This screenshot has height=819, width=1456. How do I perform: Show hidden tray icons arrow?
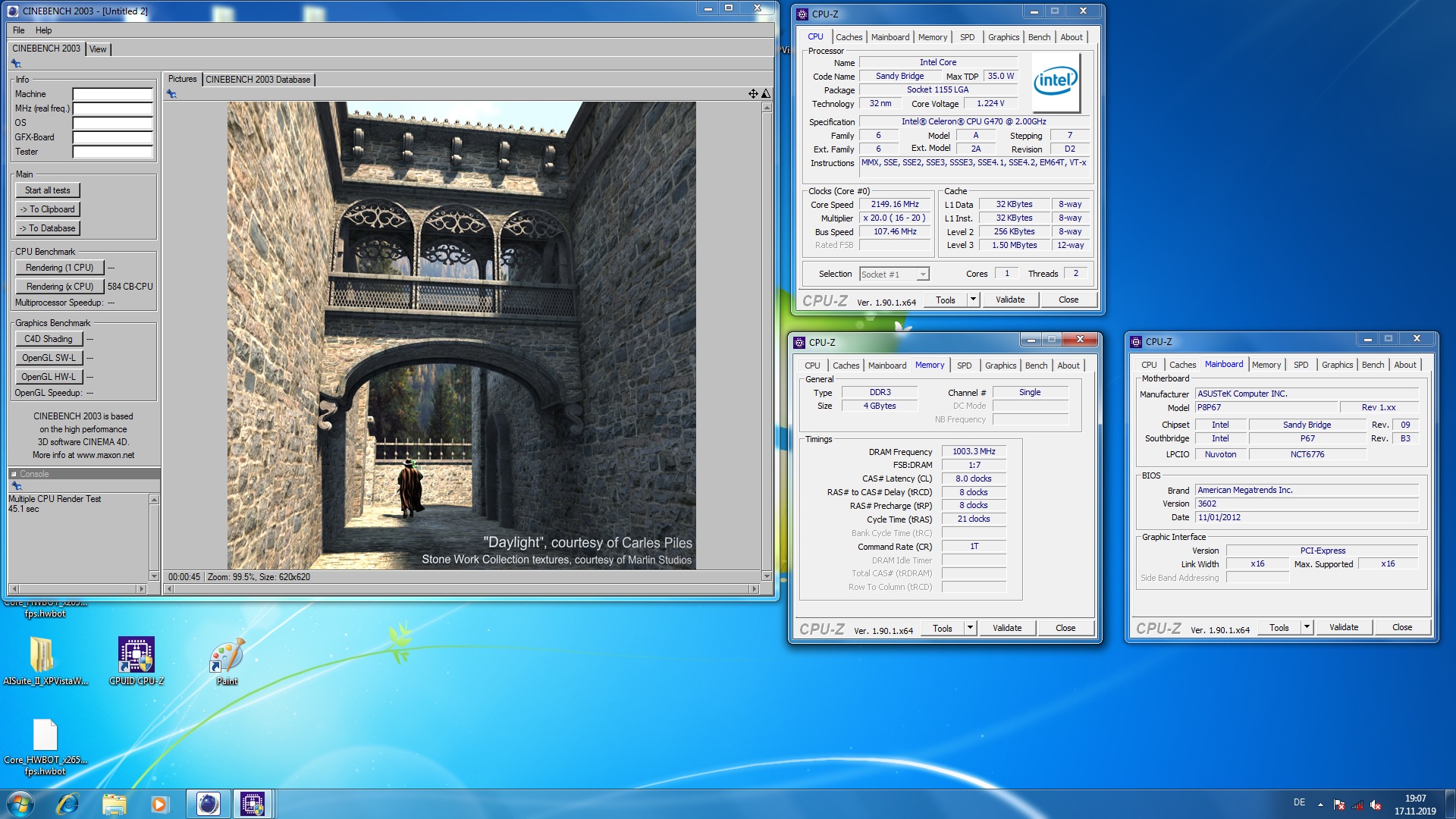(1320, 805)
